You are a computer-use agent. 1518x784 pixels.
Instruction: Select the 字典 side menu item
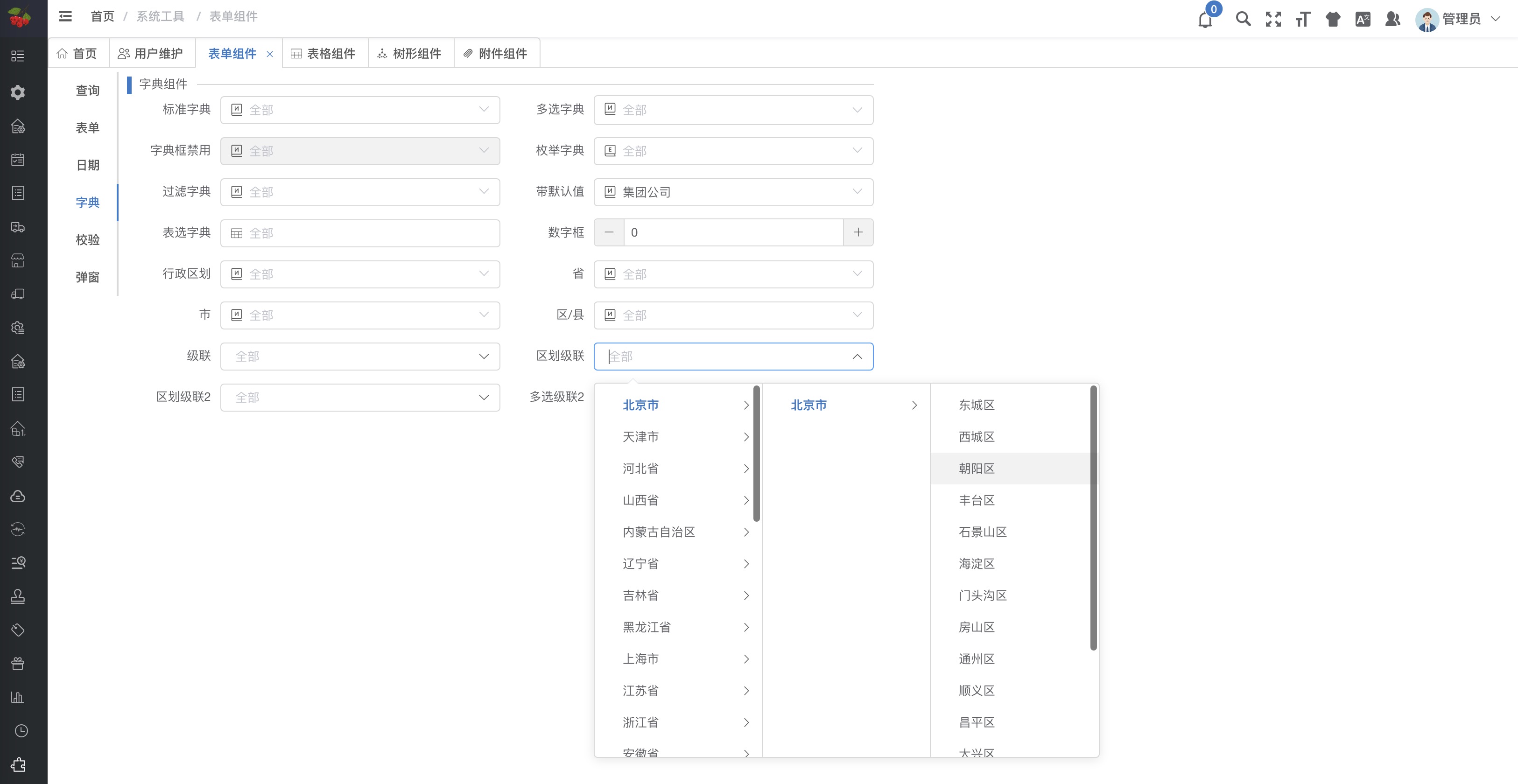(x=88, y=203)
